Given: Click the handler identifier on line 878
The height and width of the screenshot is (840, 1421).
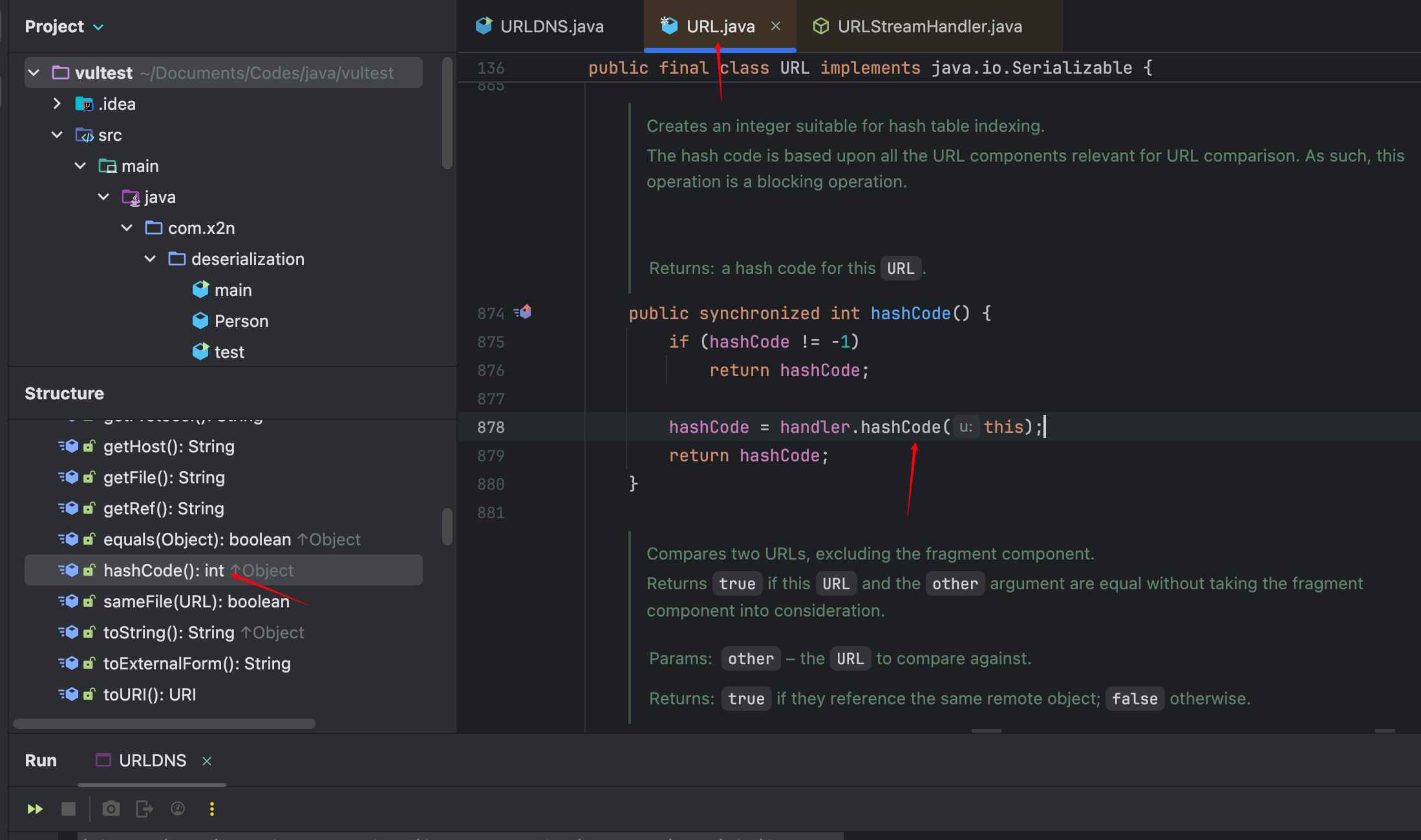Looking at the screenshot, I should click(815, 427).
